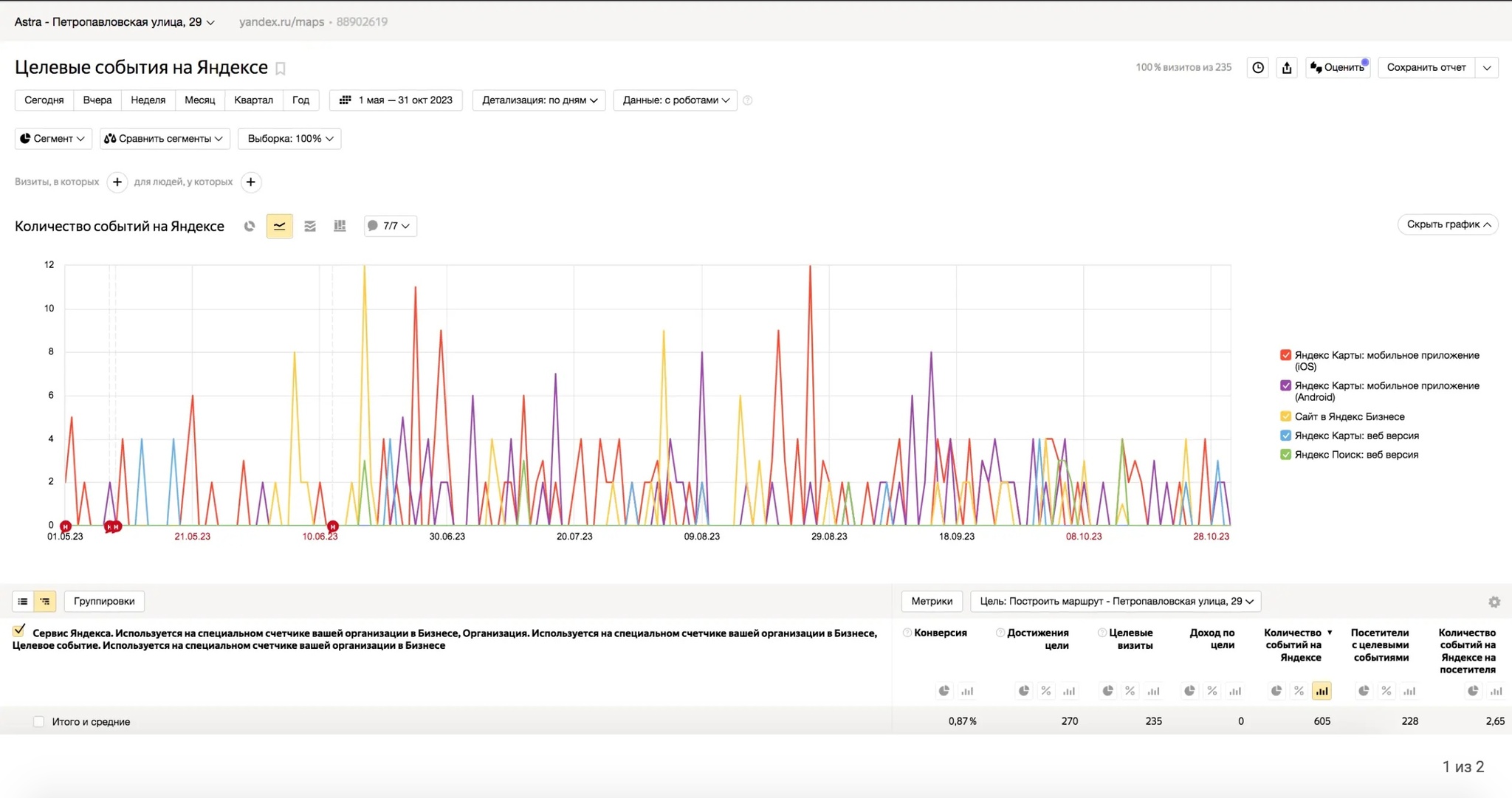The height and width of the screenshot is (798, 1512).
Task: Click Сохранить отчет button
Action: pyautogui.click(x=1426, y=67)
